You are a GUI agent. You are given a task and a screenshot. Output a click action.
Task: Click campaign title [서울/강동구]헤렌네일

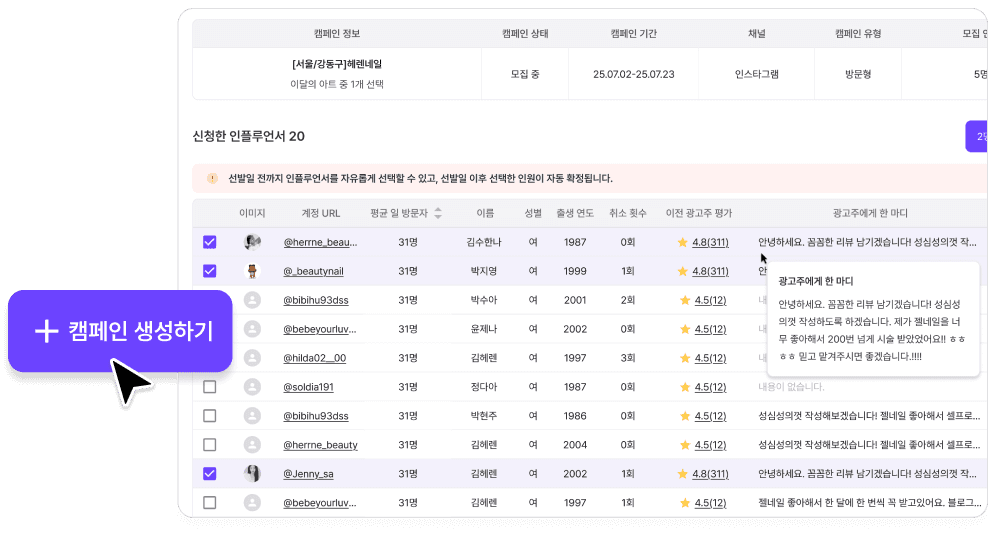[337, 64]
